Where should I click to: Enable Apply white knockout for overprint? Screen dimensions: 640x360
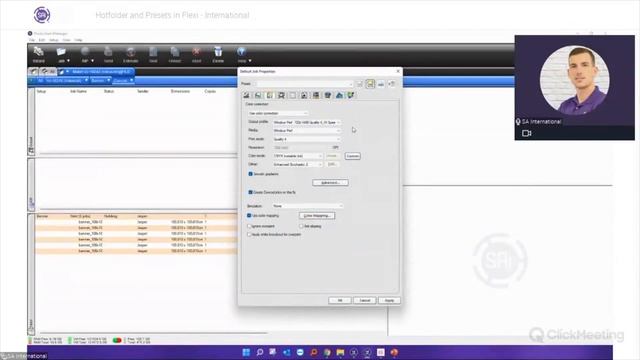(249, 235)
